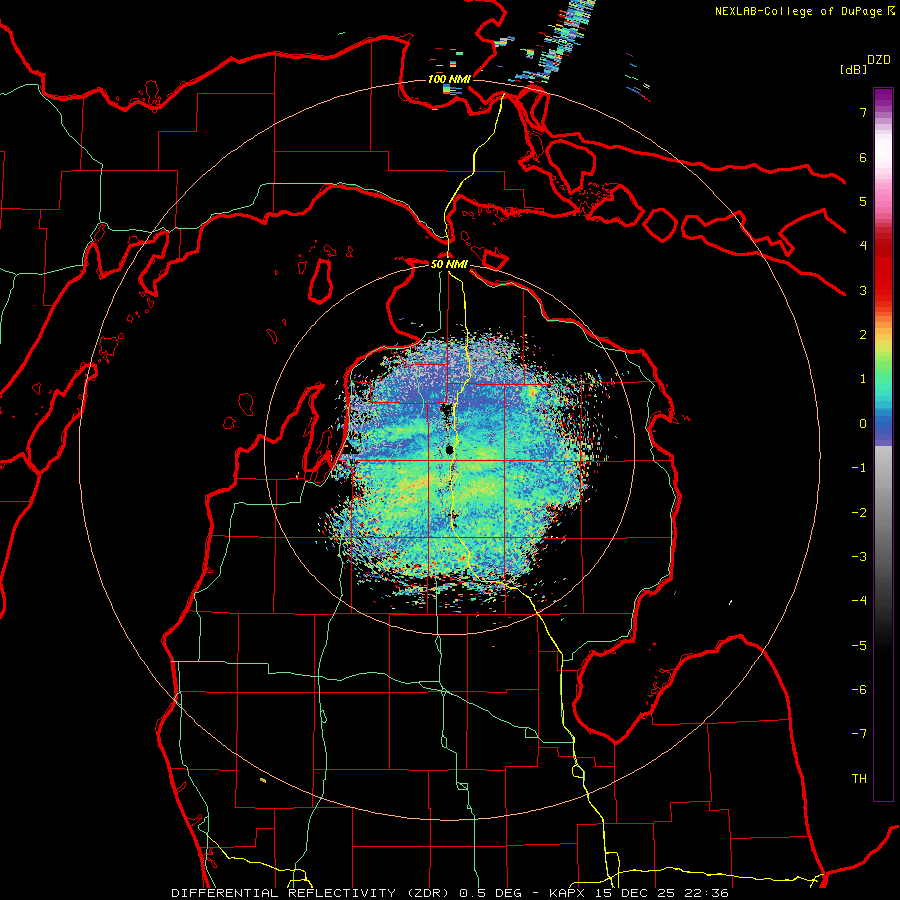Click the DIFFERENTIAL REFLECTIVITY (ZDR) title text
Image resolution: width=900 pixels, height=900 pixels.
[312, 893]
